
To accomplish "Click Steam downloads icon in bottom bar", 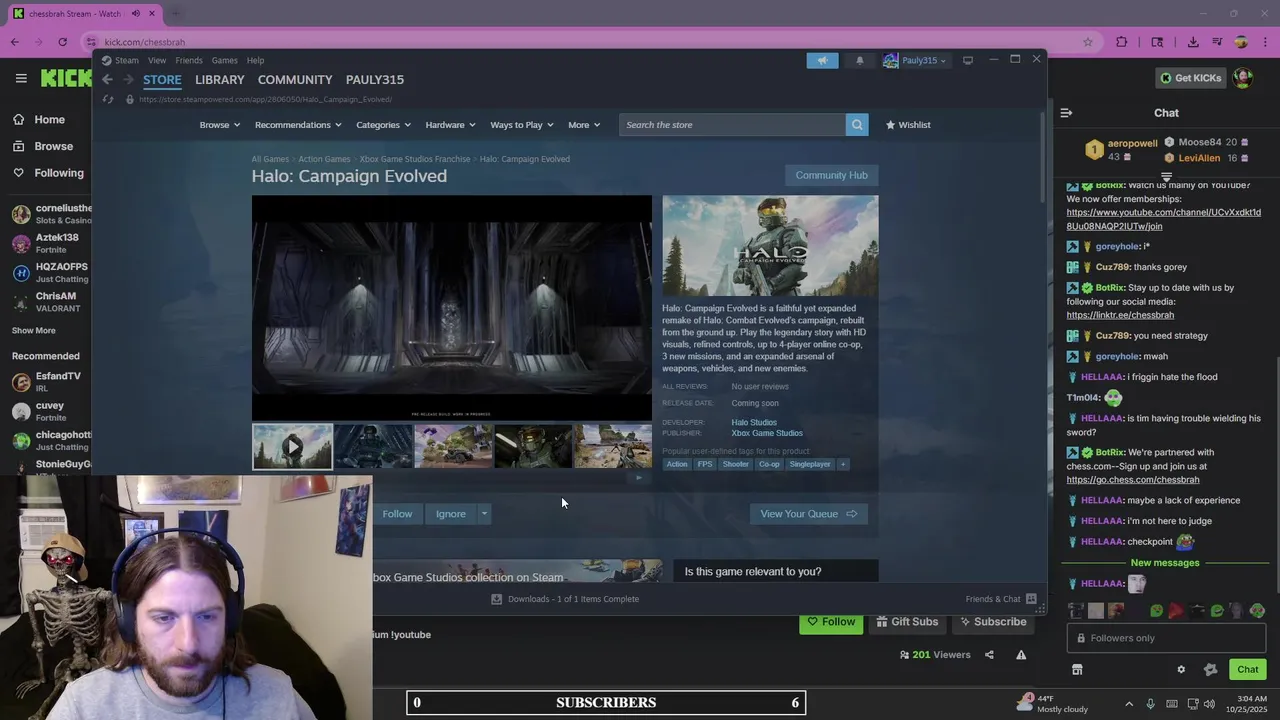I will point(496,599).
